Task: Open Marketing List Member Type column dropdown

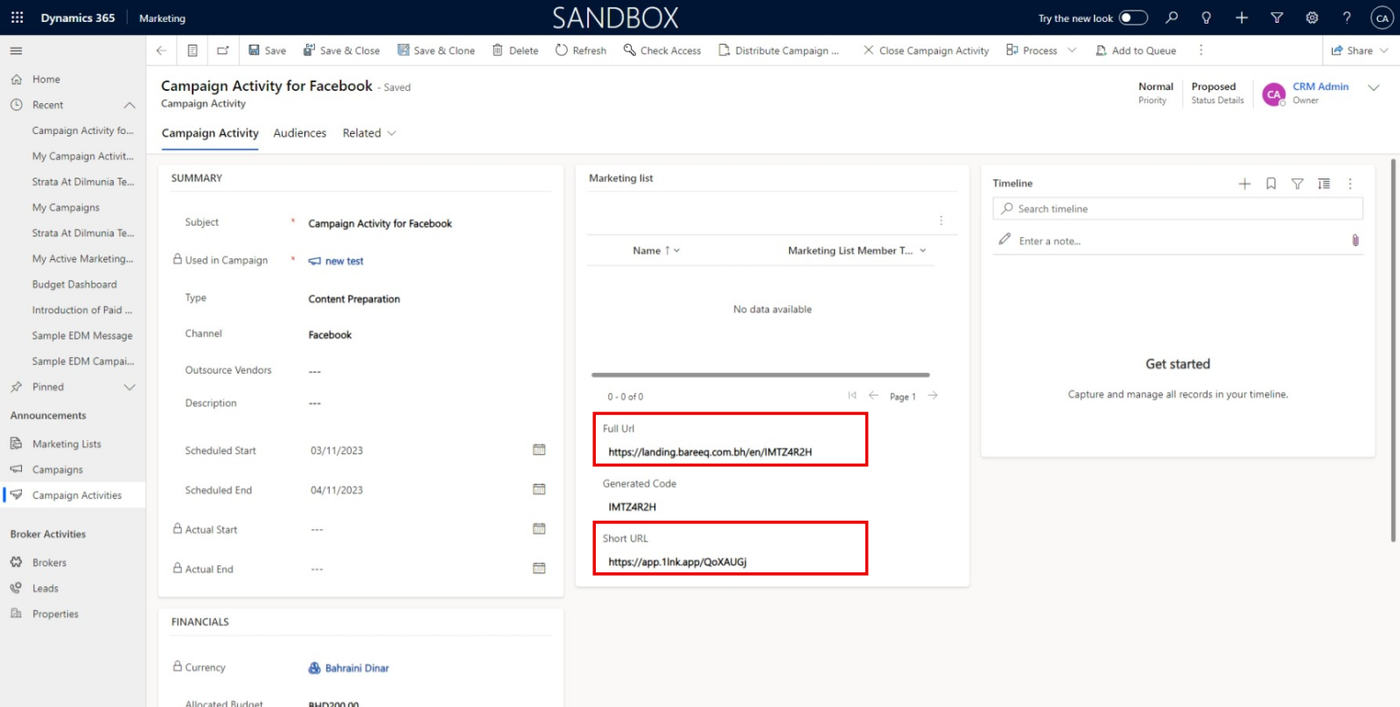Action: coord(922,251)
